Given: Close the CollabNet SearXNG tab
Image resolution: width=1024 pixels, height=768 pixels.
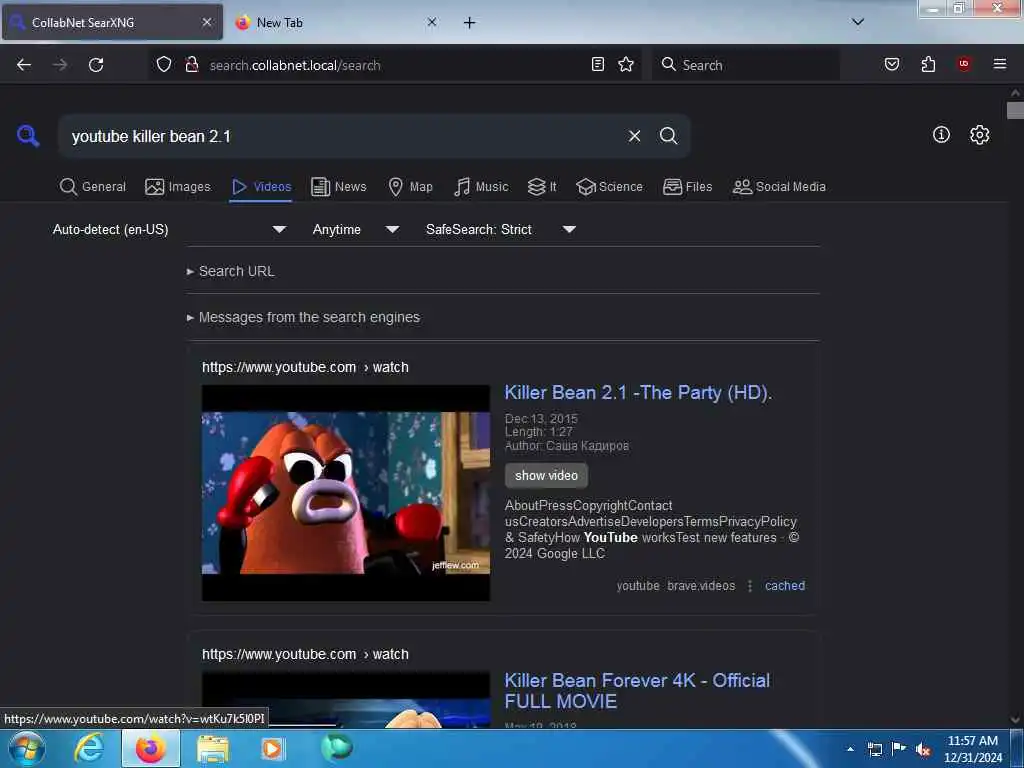Looking at the screenshot, I should point(207,22).
